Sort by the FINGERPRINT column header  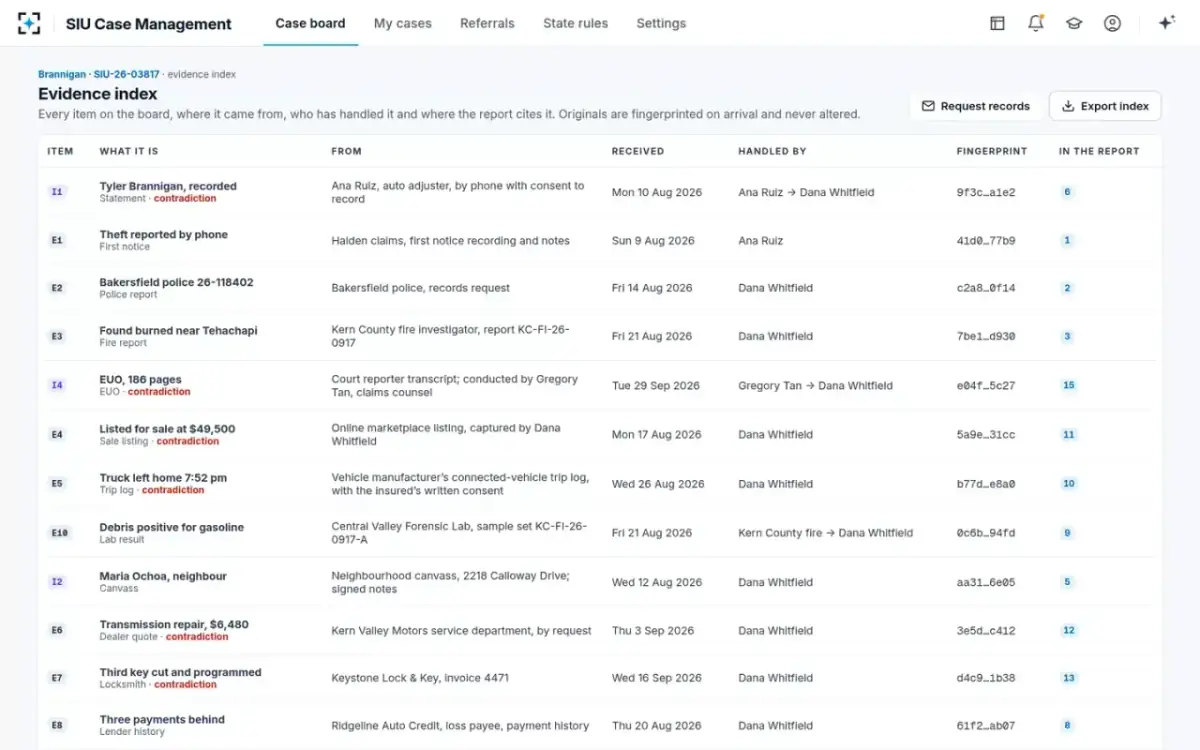pyautogui.click(x=991, y=151)
